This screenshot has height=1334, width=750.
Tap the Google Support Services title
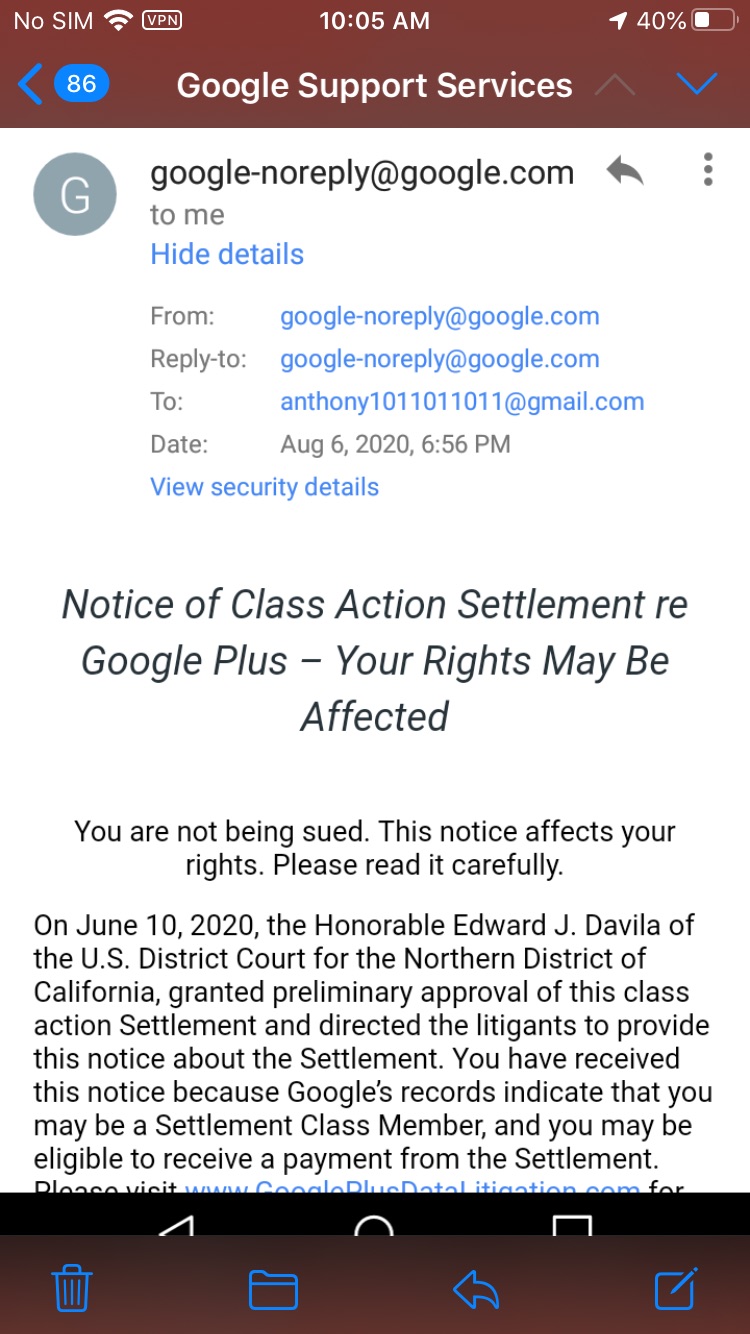[x=374, y=86]
